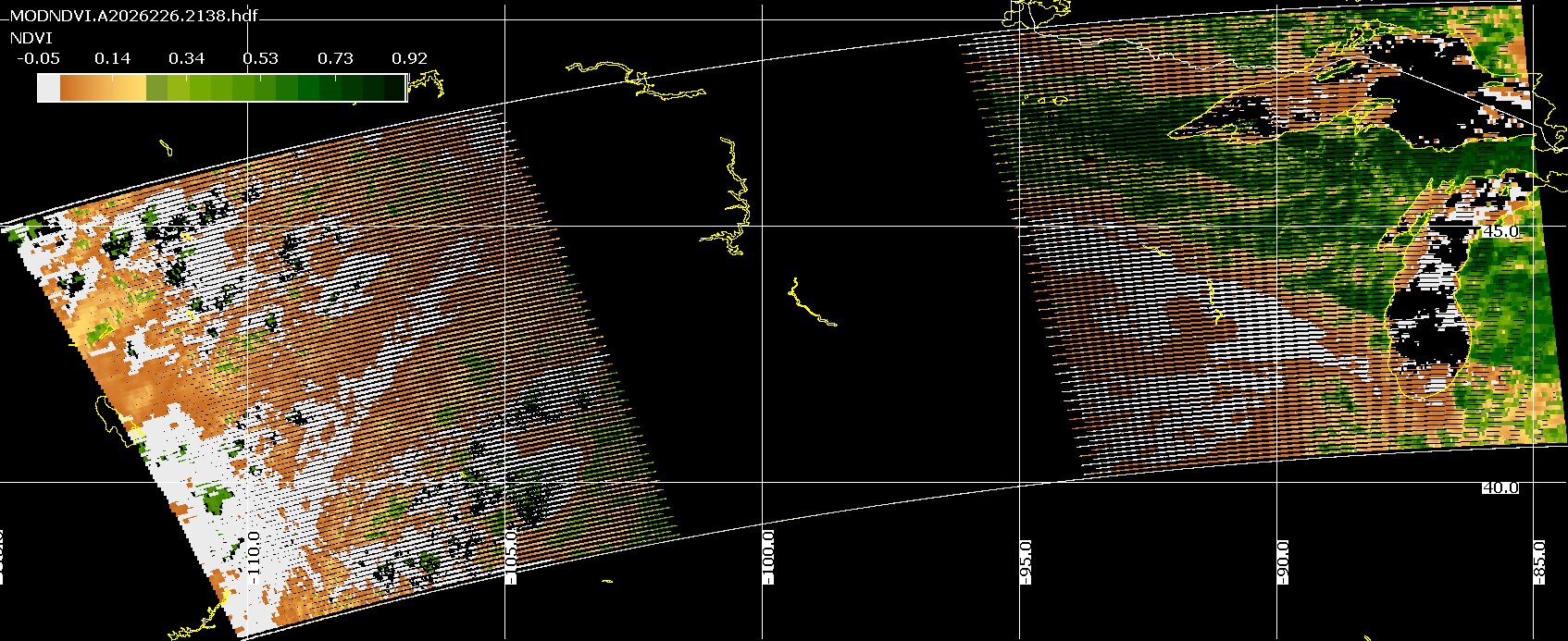1568x641 pixels.
Task: Click the -85.0 longitude label
Action: 1538,562
